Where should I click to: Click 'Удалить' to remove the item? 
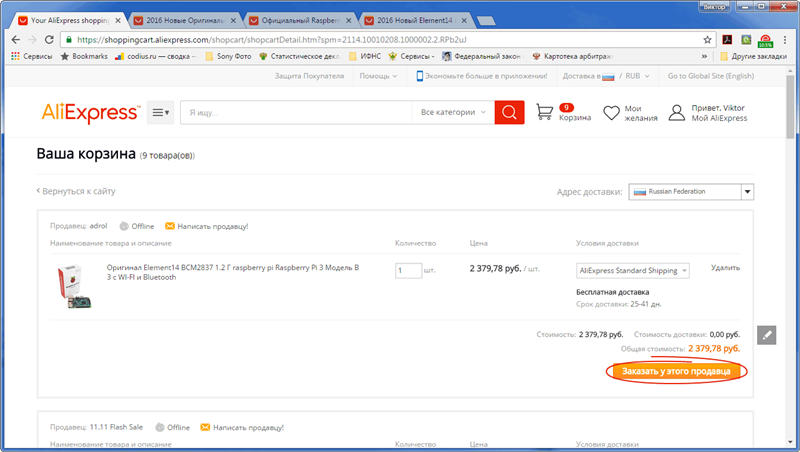[x=725, y=268]
